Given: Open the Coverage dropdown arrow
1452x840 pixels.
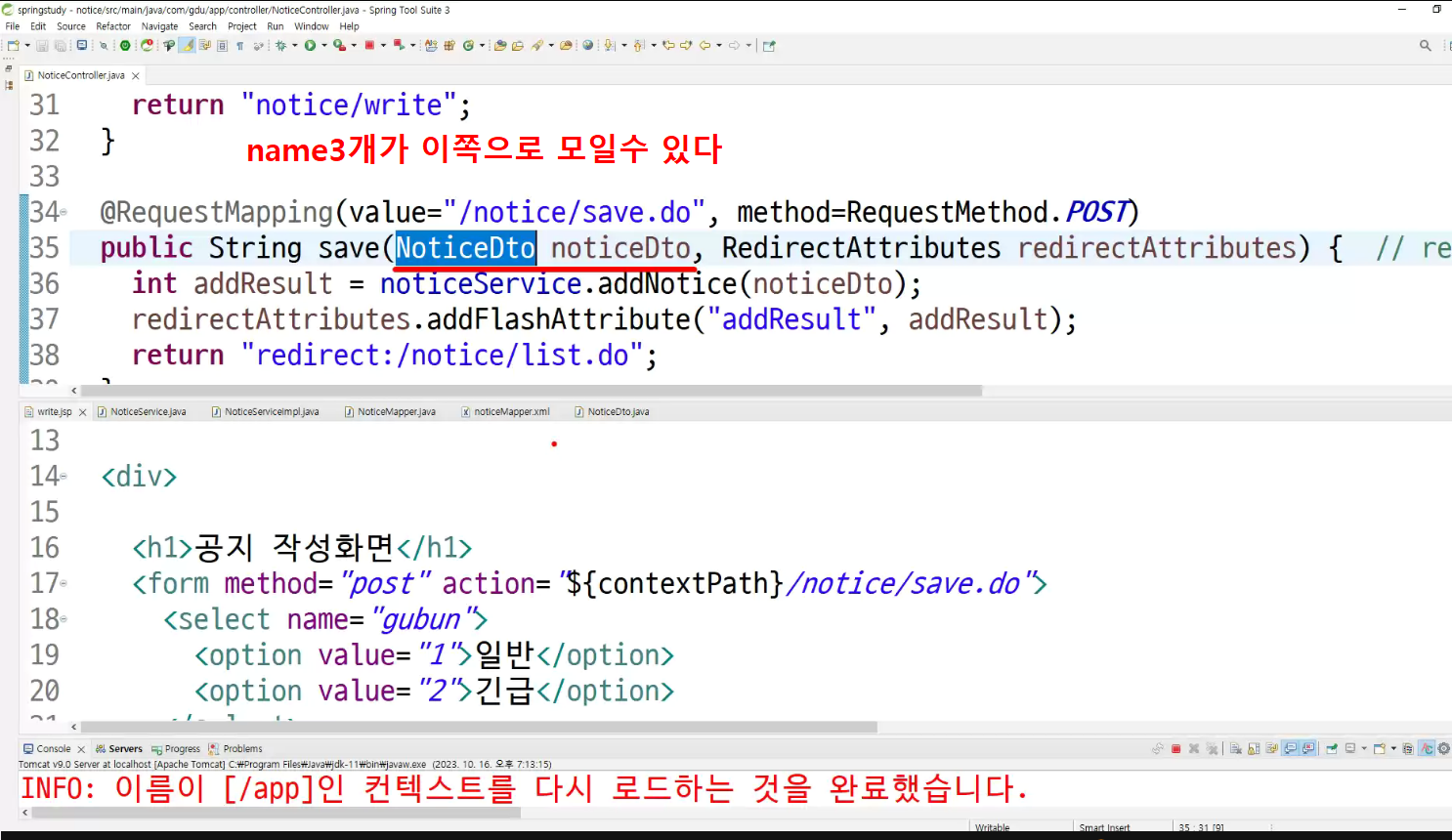Looking at the screenshot, I should pyautogui.click(x=354, y=45).
